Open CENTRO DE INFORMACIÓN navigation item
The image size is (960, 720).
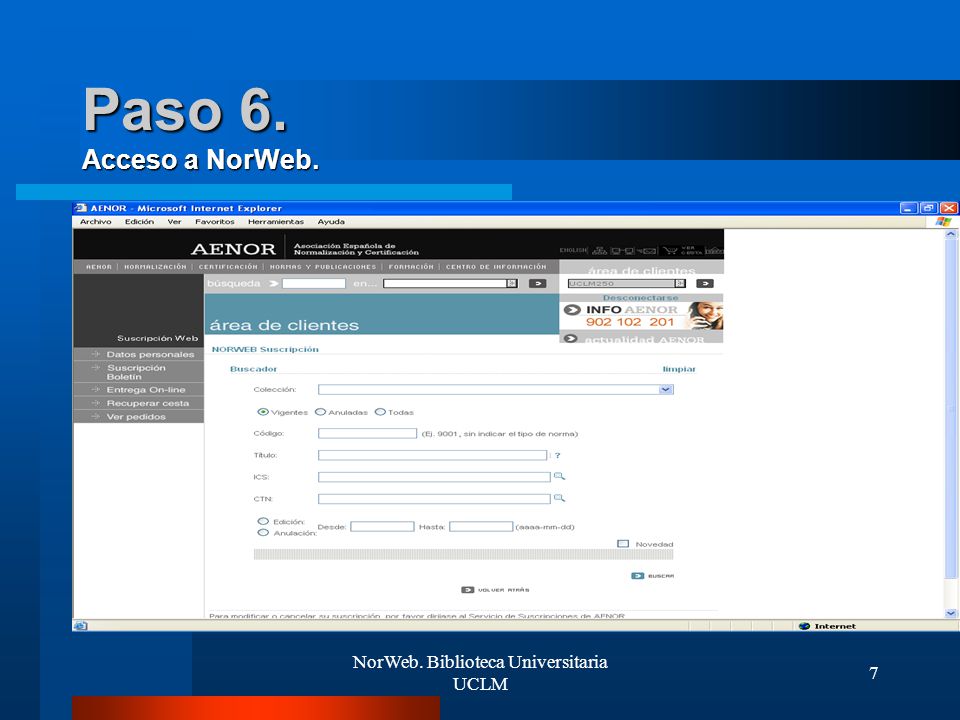pos(496,267)
